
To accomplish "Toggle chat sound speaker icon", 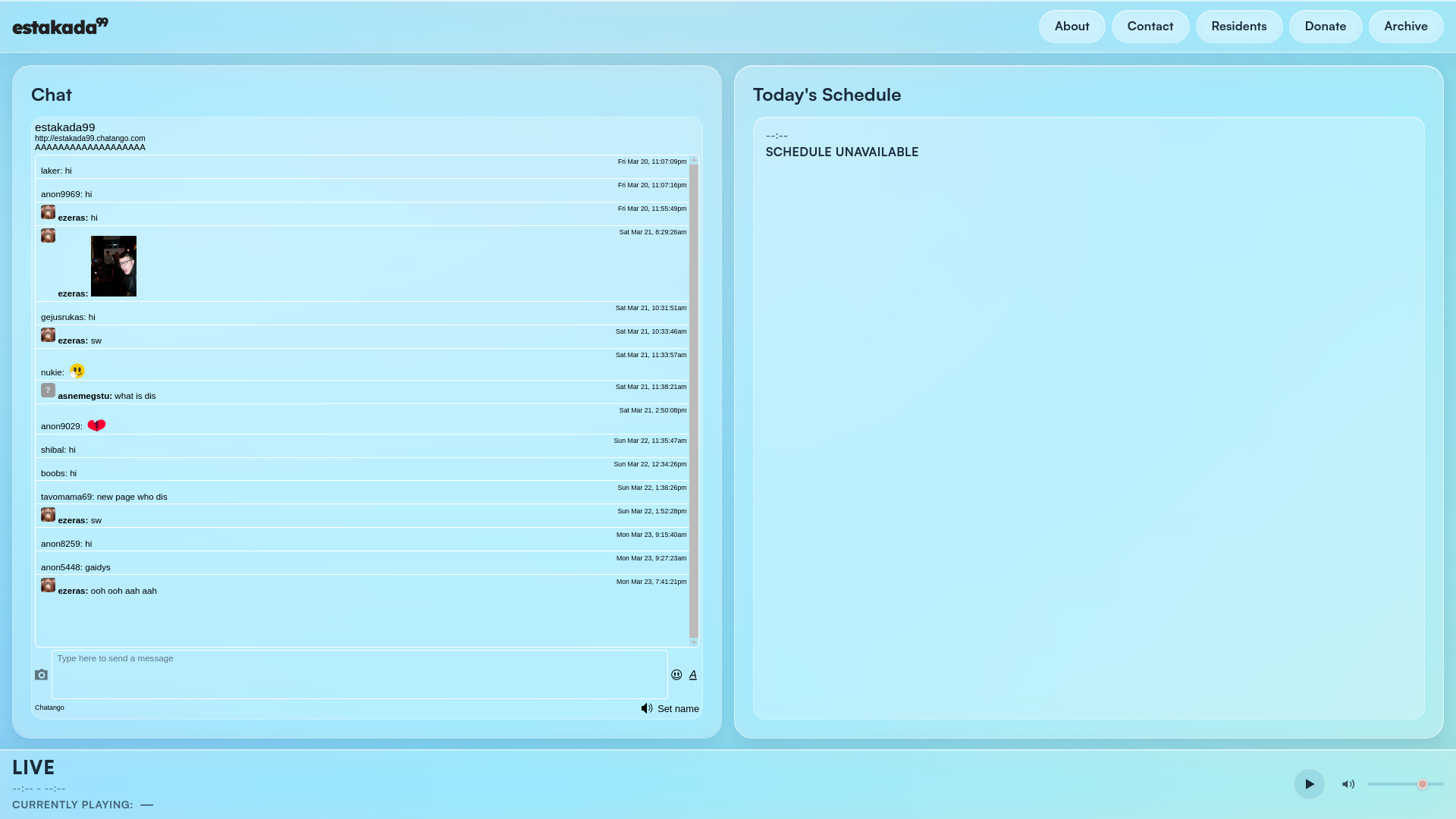I will point(647,708).
